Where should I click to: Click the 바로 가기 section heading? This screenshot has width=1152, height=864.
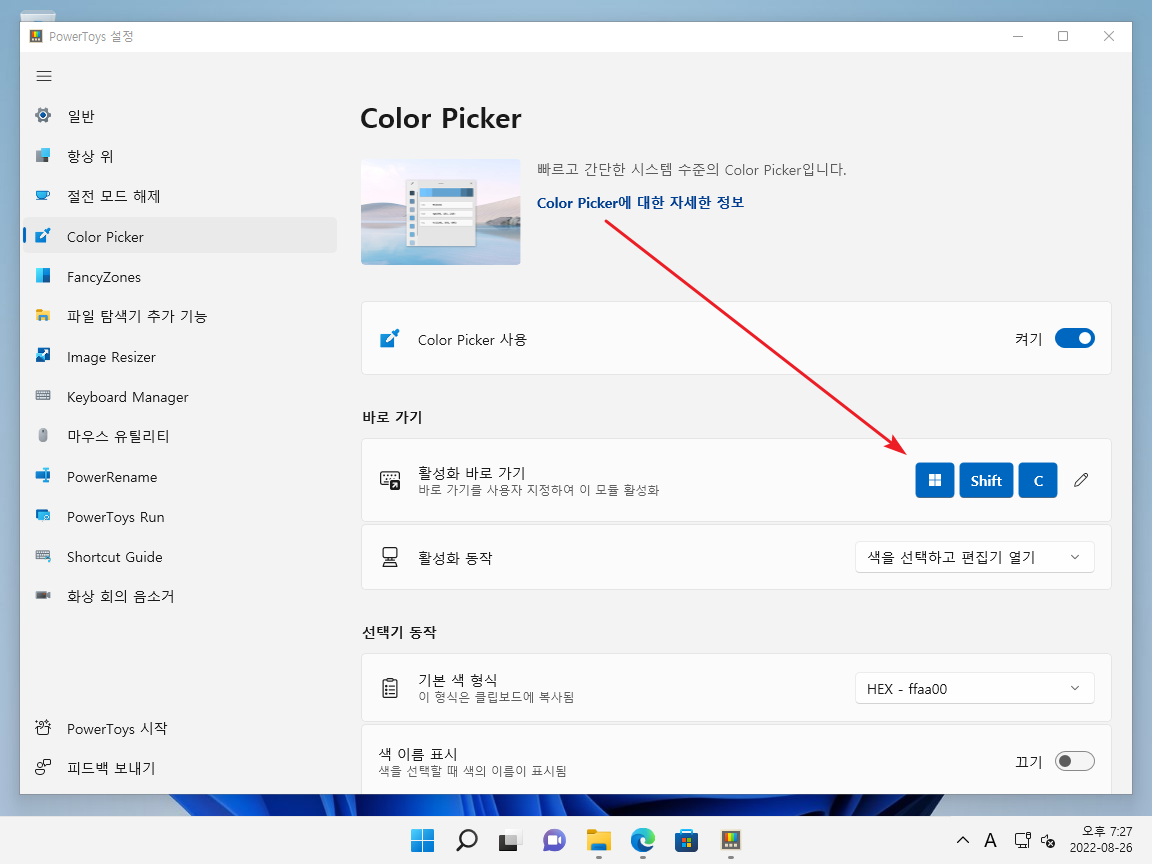392,417
